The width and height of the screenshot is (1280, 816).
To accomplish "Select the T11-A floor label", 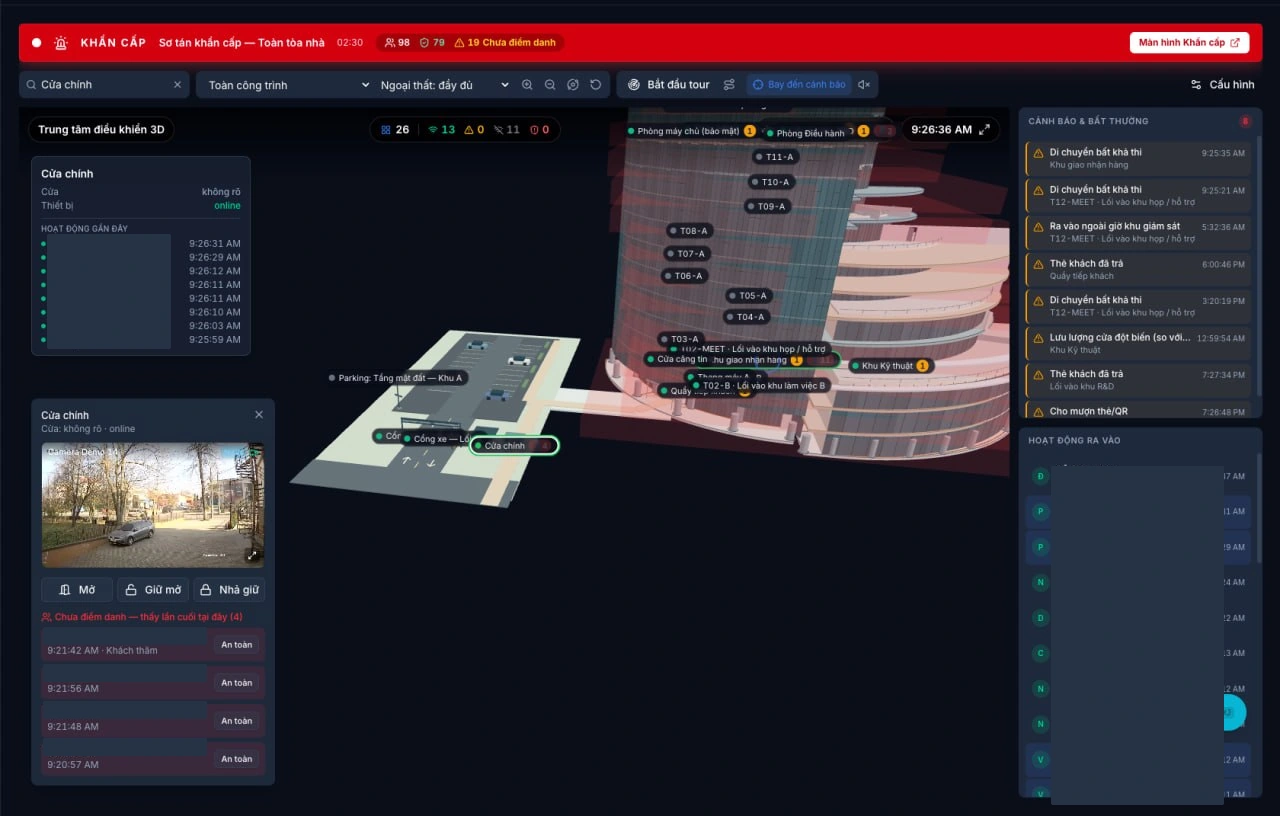I will (775, 157).
